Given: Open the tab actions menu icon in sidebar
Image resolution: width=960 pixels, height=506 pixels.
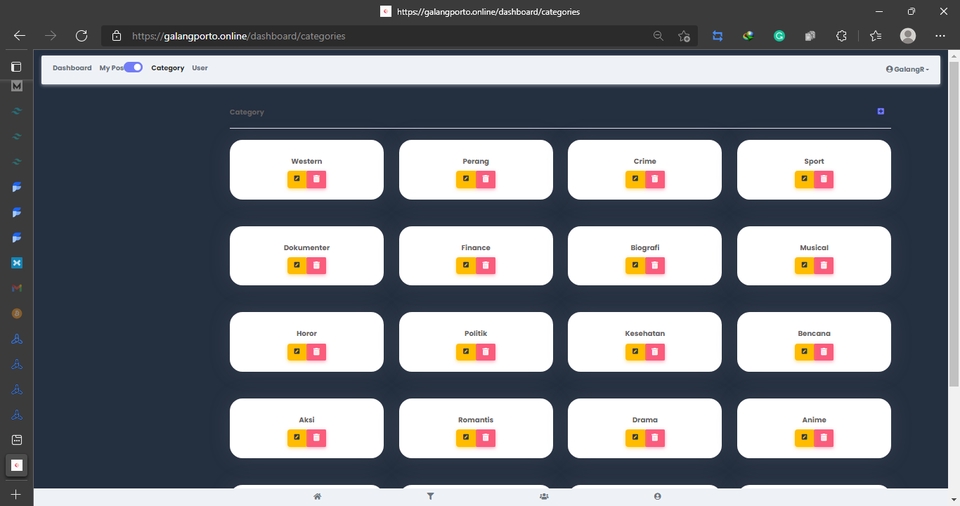Looking at the screenshot, I should [17, 67].
